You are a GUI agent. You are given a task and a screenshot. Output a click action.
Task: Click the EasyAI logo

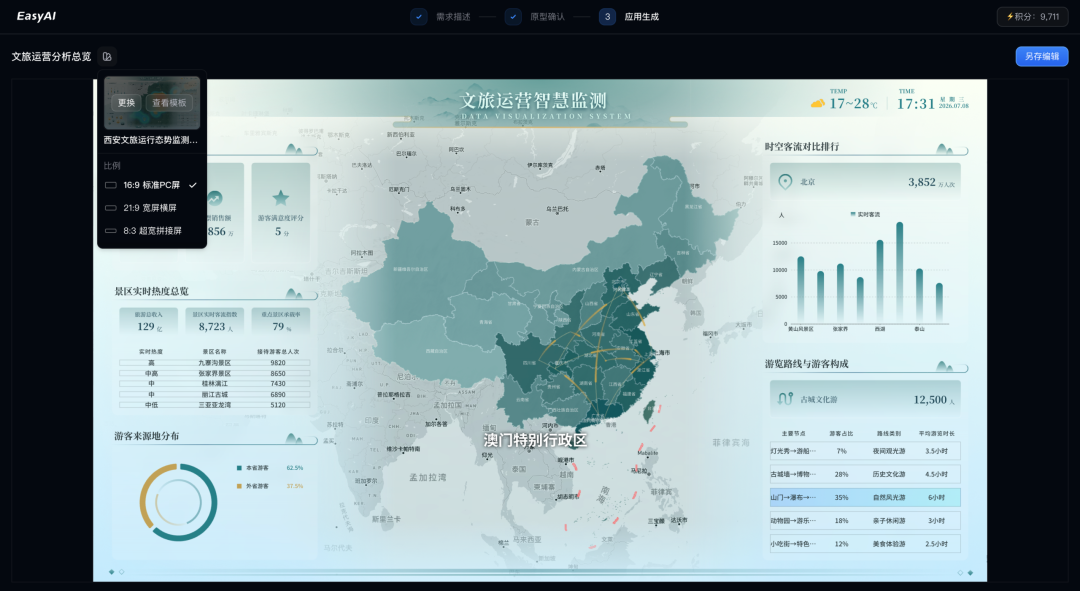pyautogui.click(x=36, y=16)
